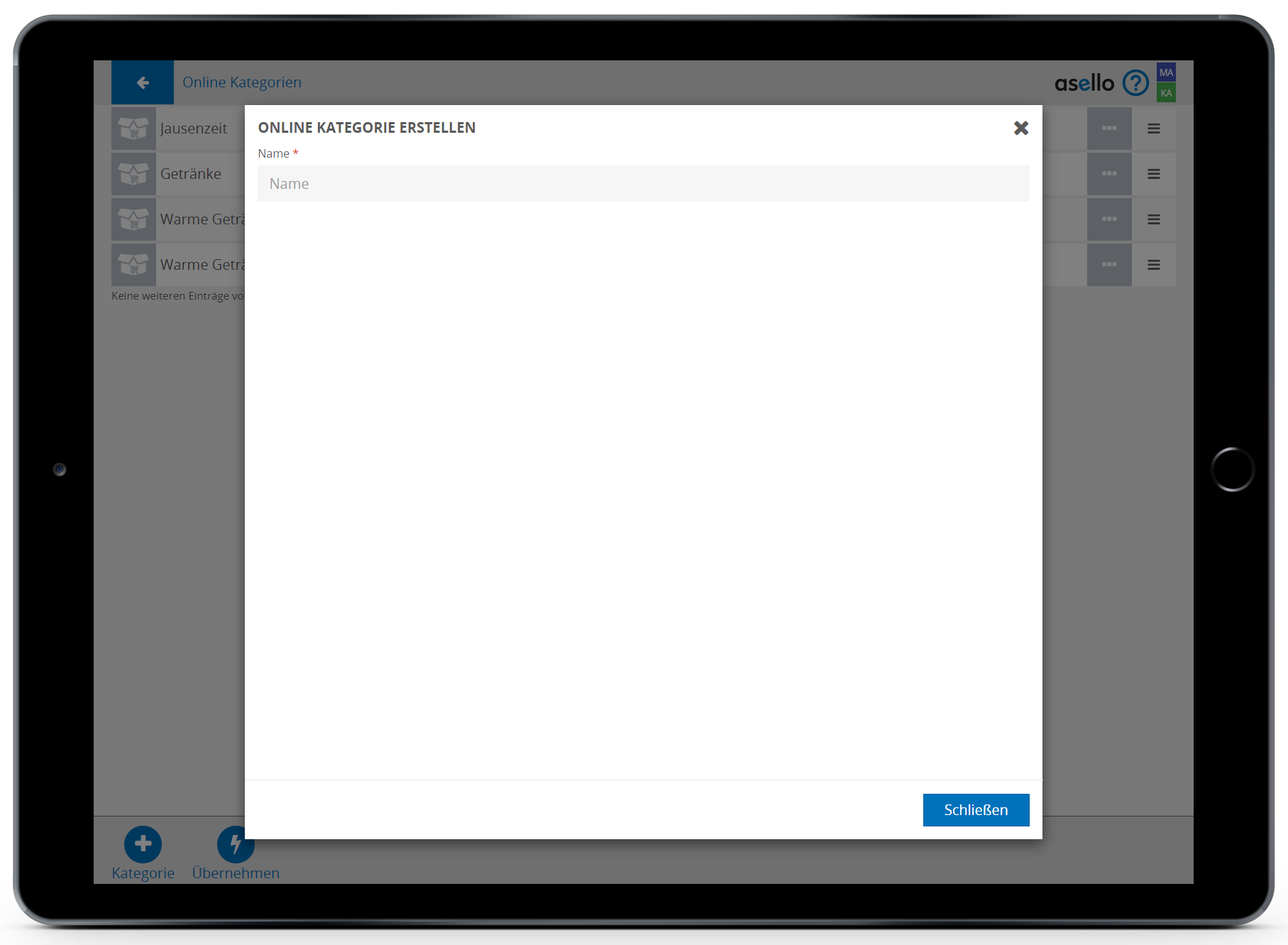Image resolution: width=1288 pixels, height=945 pixels.
Task: Click the back arrow button
Action: (x=143, y=82)
